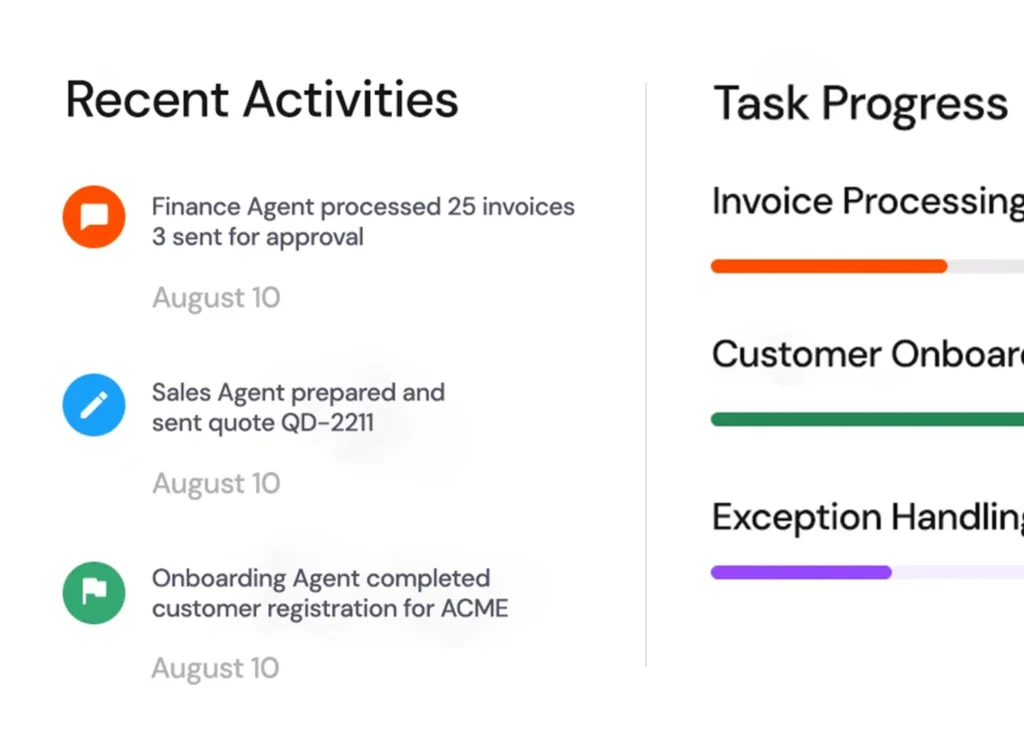Select the Invoice Processing task label
This screenshot has height=740, width=1024.
click(x=867, y=201)
